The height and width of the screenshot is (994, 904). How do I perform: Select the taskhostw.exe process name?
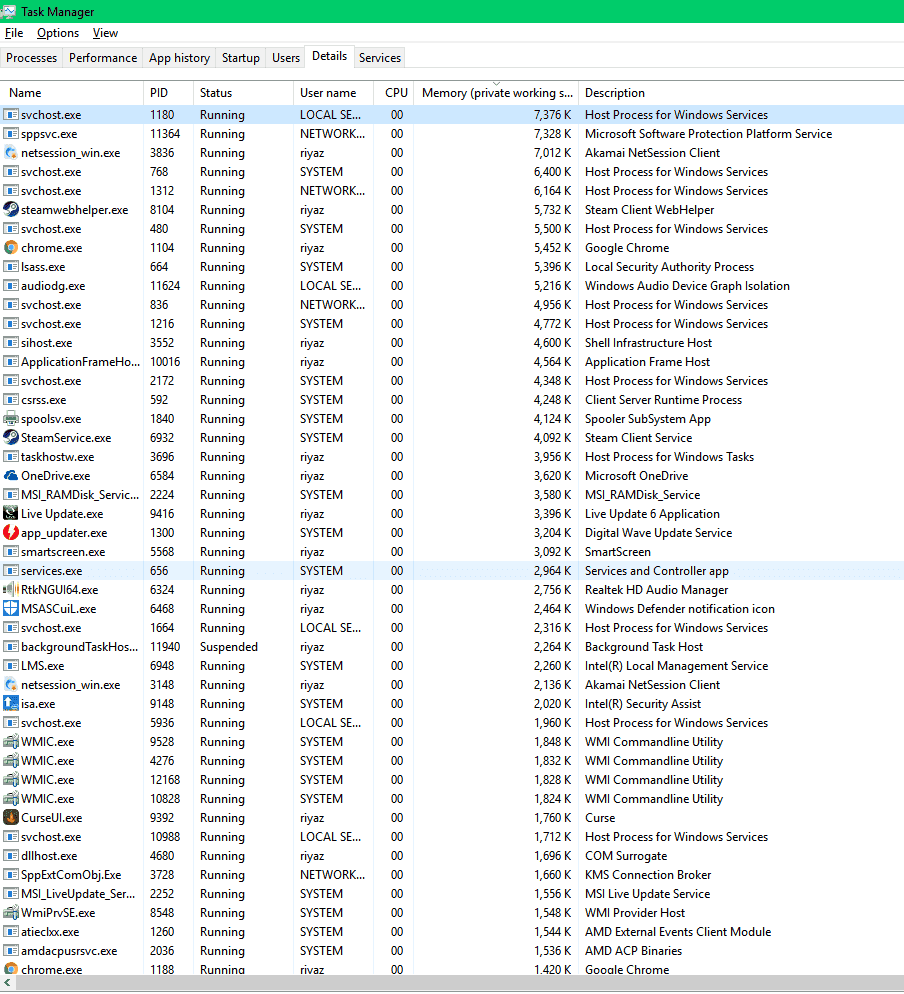coord(58,457)
